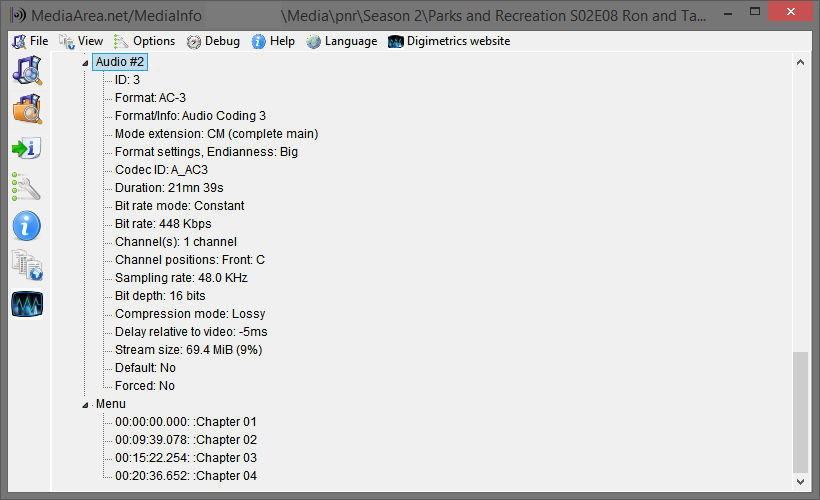Open the Digimetrics website link
Screen dimensions: 820x500
pyautogui.click(x=449, y=41)
